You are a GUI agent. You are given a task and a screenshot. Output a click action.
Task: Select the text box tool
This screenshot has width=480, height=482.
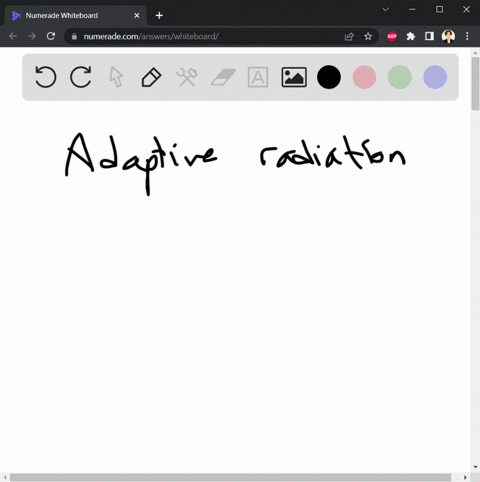point(258,77)
